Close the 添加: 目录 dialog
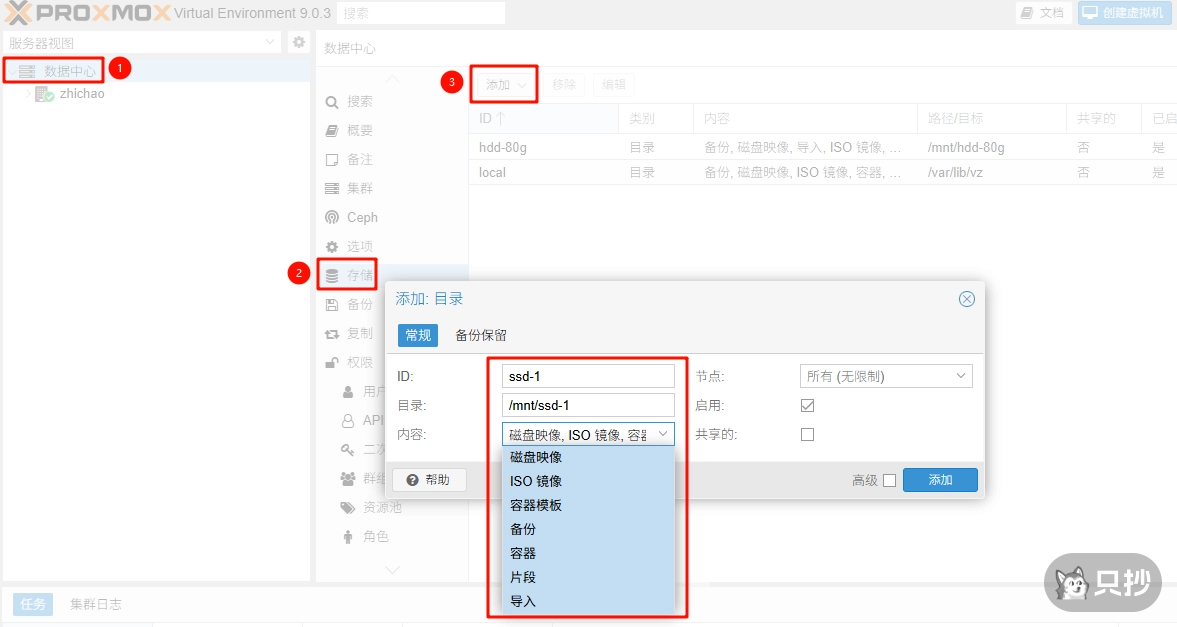The image size is (1177, 627). [966, 299]
